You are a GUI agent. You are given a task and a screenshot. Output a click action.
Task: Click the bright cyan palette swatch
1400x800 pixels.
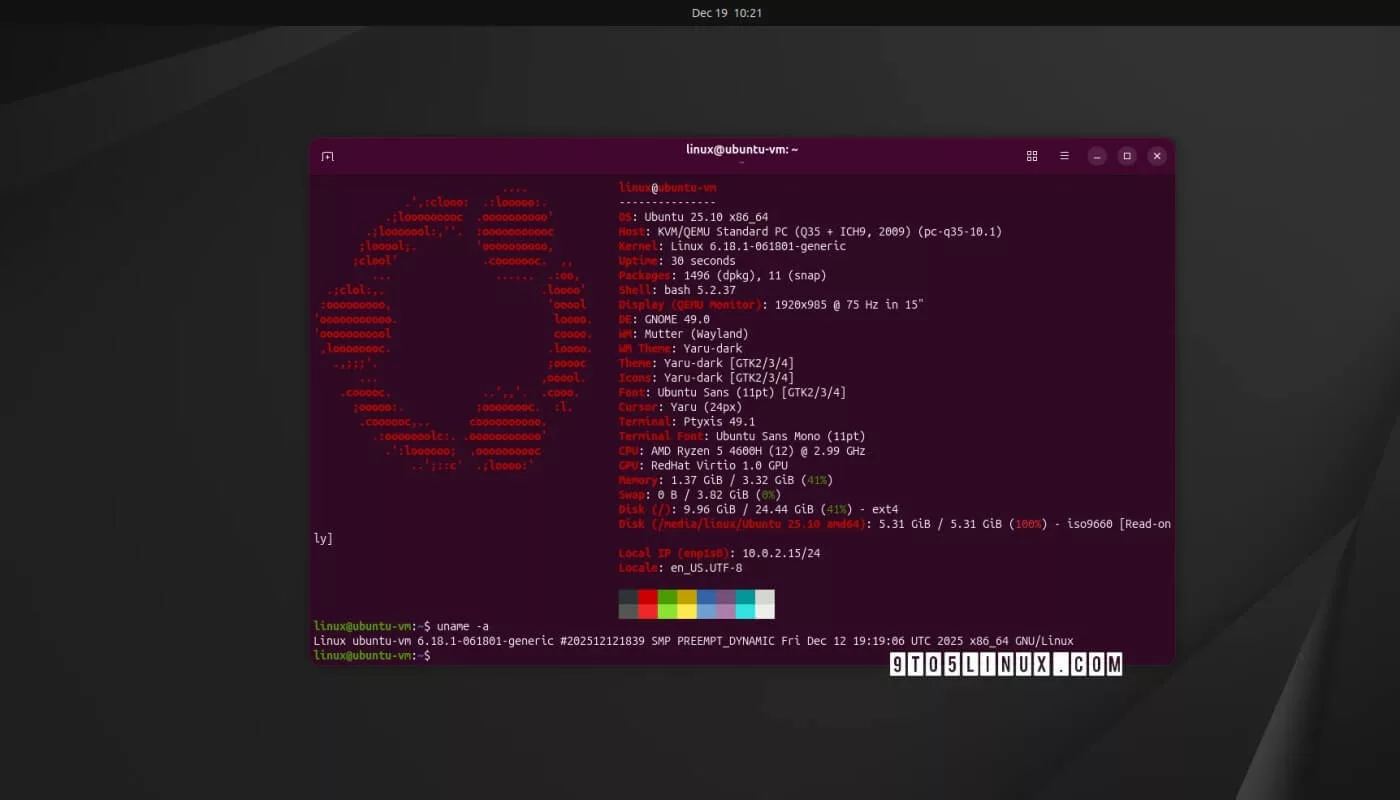[x=745, y=611]
